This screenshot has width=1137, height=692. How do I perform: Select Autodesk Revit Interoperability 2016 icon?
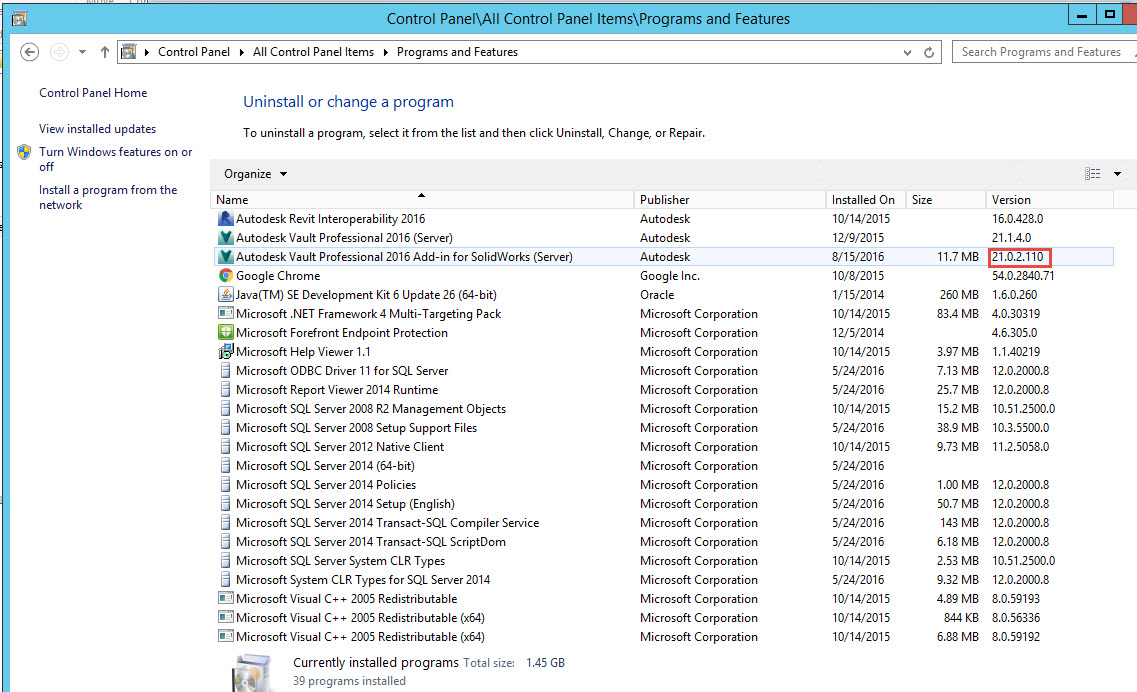pos(226,218)
